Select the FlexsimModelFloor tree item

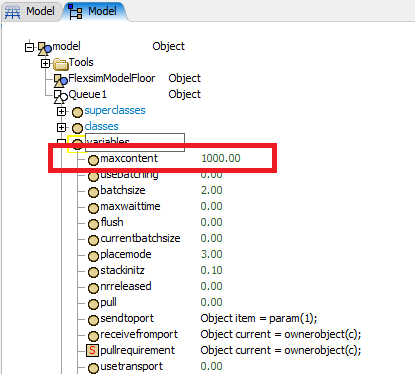(x=112, y=78)
